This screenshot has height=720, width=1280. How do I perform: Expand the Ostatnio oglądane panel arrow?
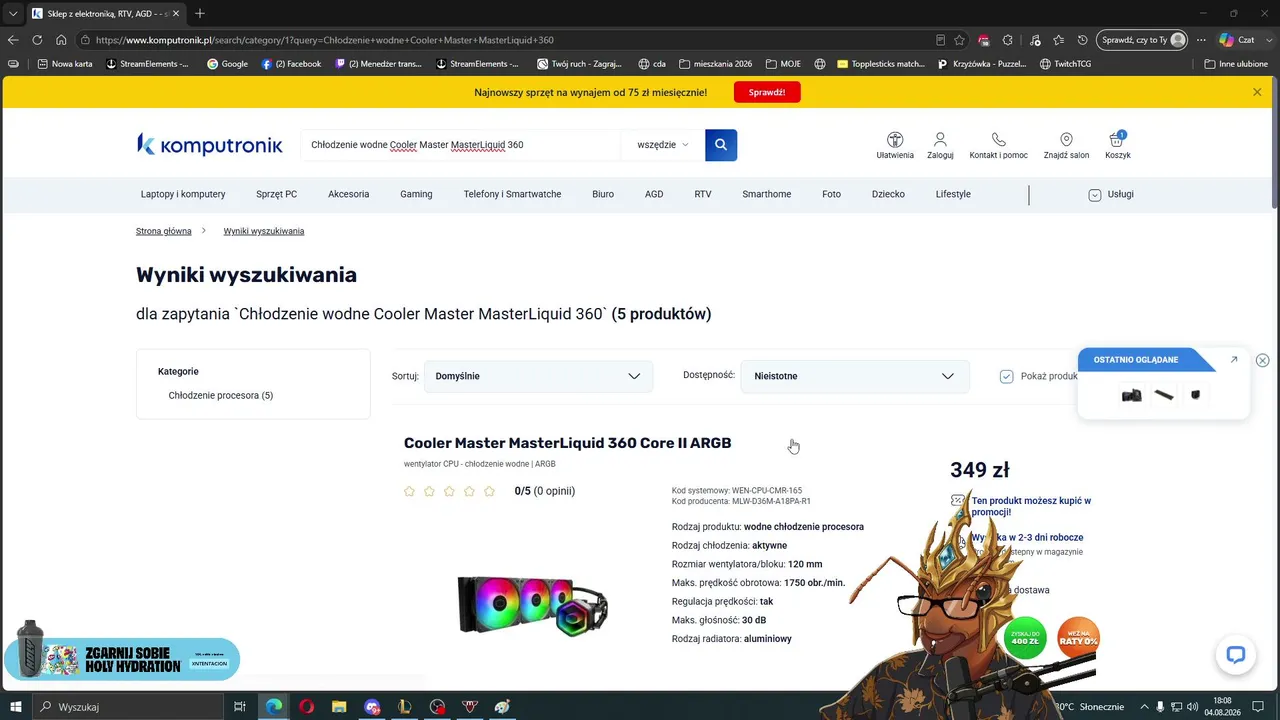point(1234,360)
